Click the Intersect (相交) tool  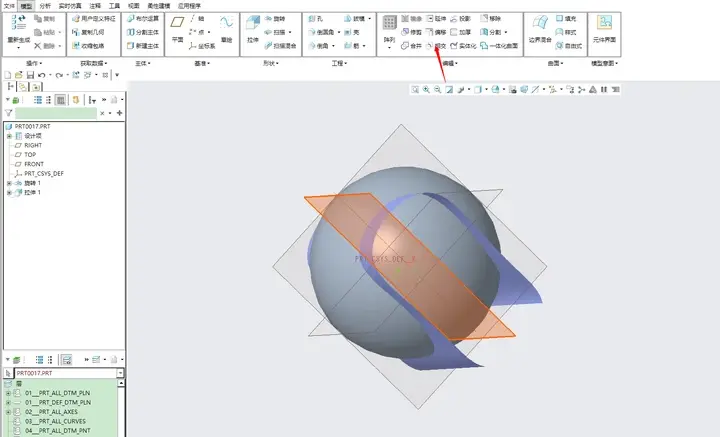(x=436, y=46)
